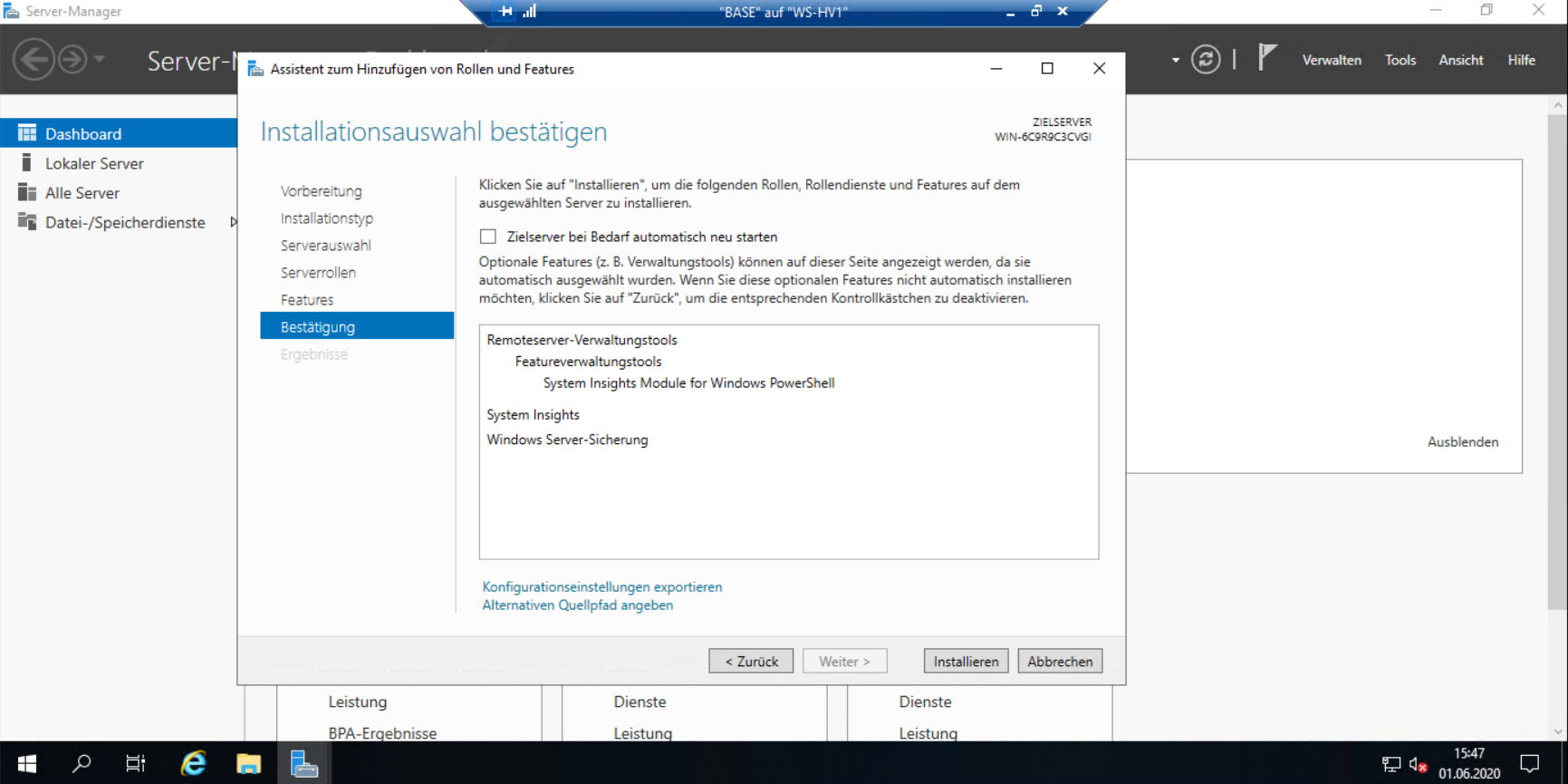
Task: Select Dashboard in the sidebar
Action: point(119,133)
